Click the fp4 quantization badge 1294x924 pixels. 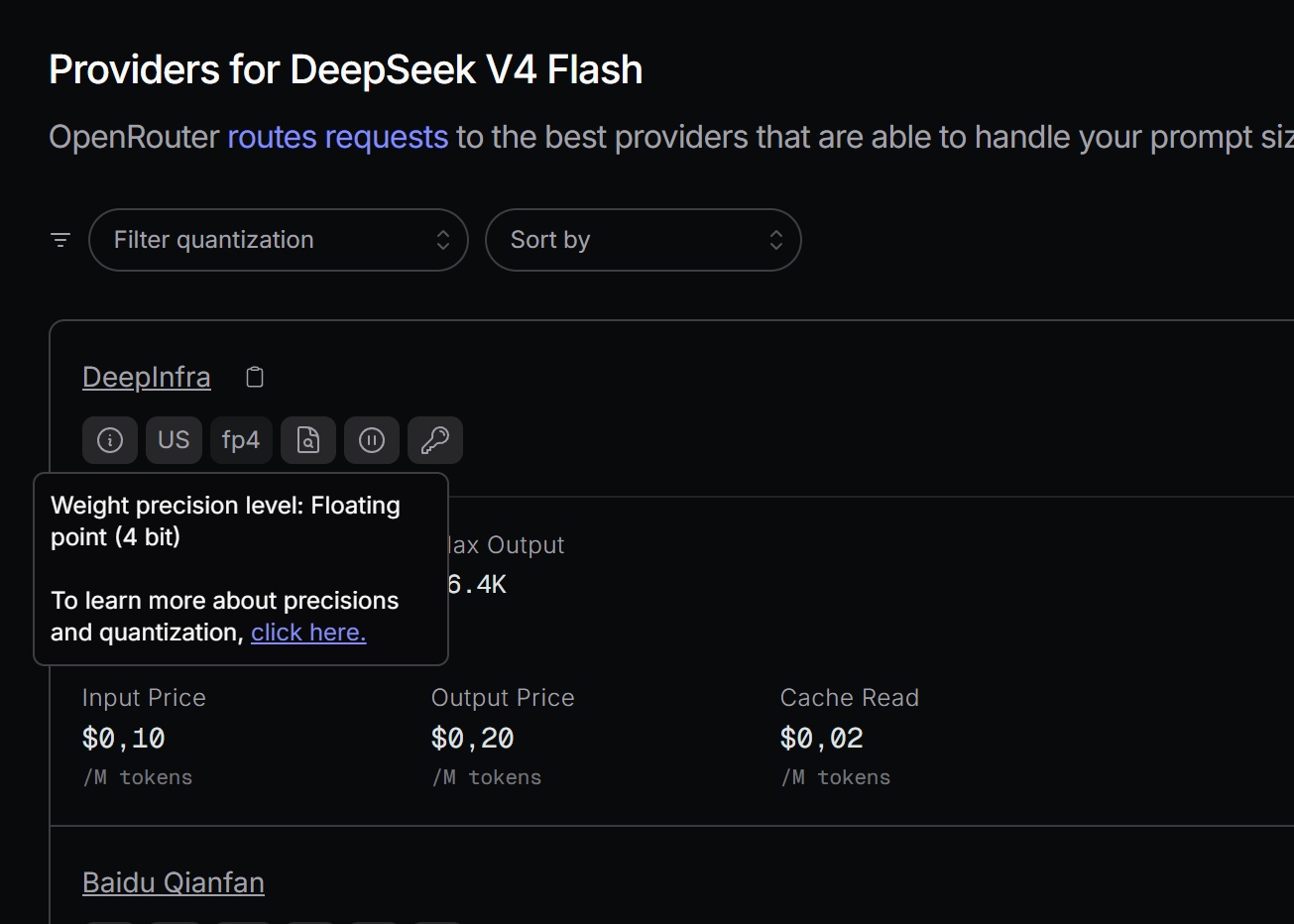(x=241, y=440)
